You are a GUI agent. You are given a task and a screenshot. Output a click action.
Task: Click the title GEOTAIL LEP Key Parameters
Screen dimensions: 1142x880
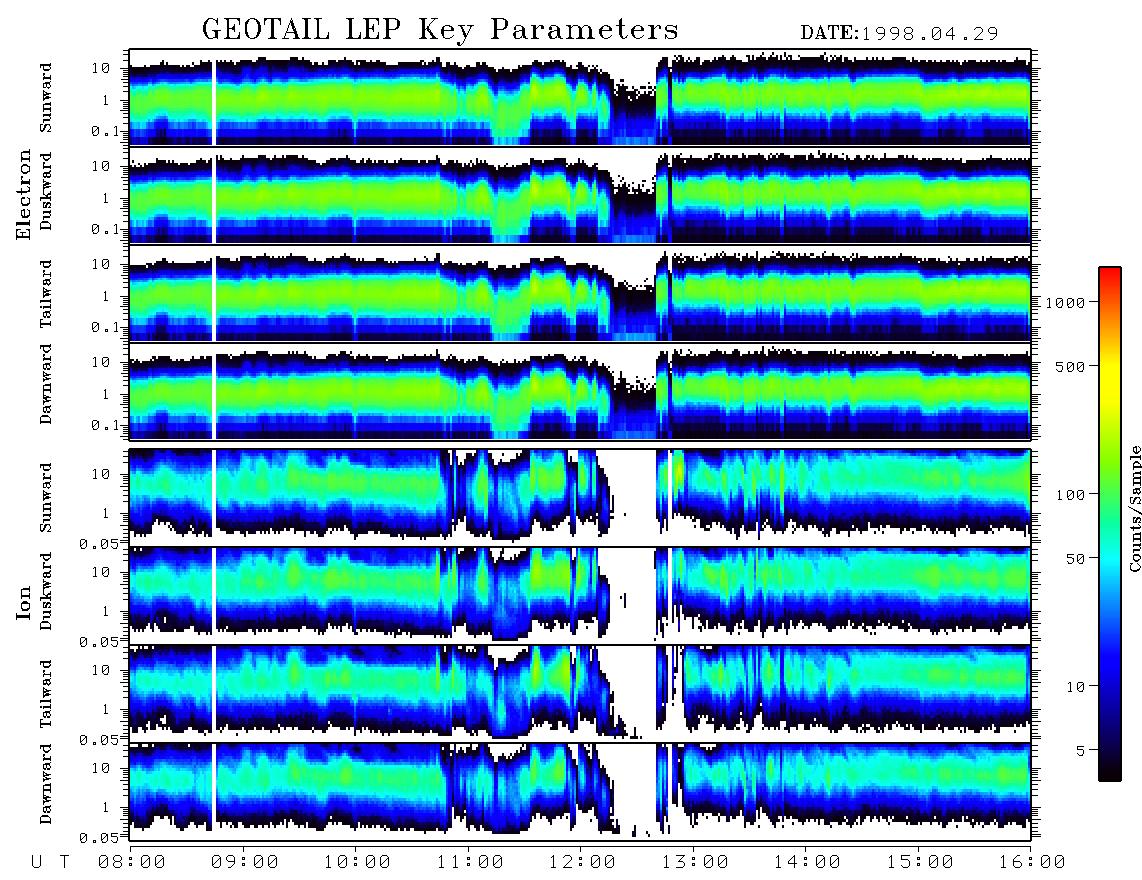[440, 30]
